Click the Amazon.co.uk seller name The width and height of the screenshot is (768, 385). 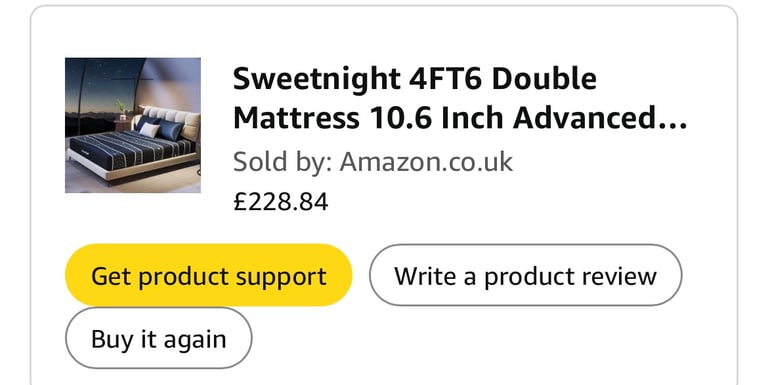426,162
